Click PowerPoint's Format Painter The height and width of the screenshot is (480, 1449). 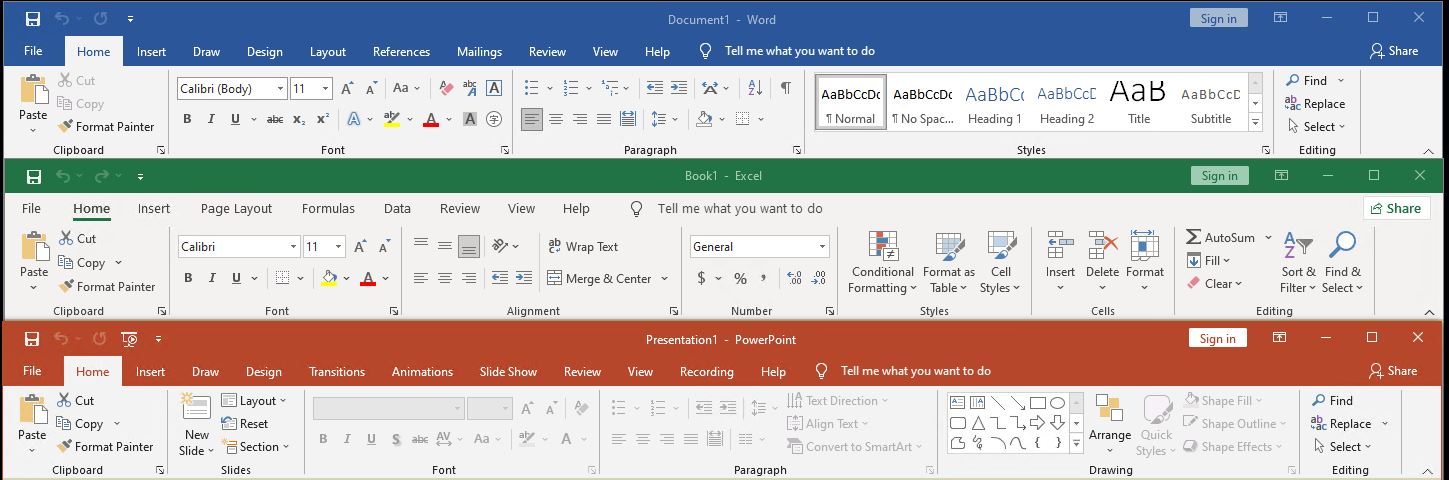click(105, 446)
